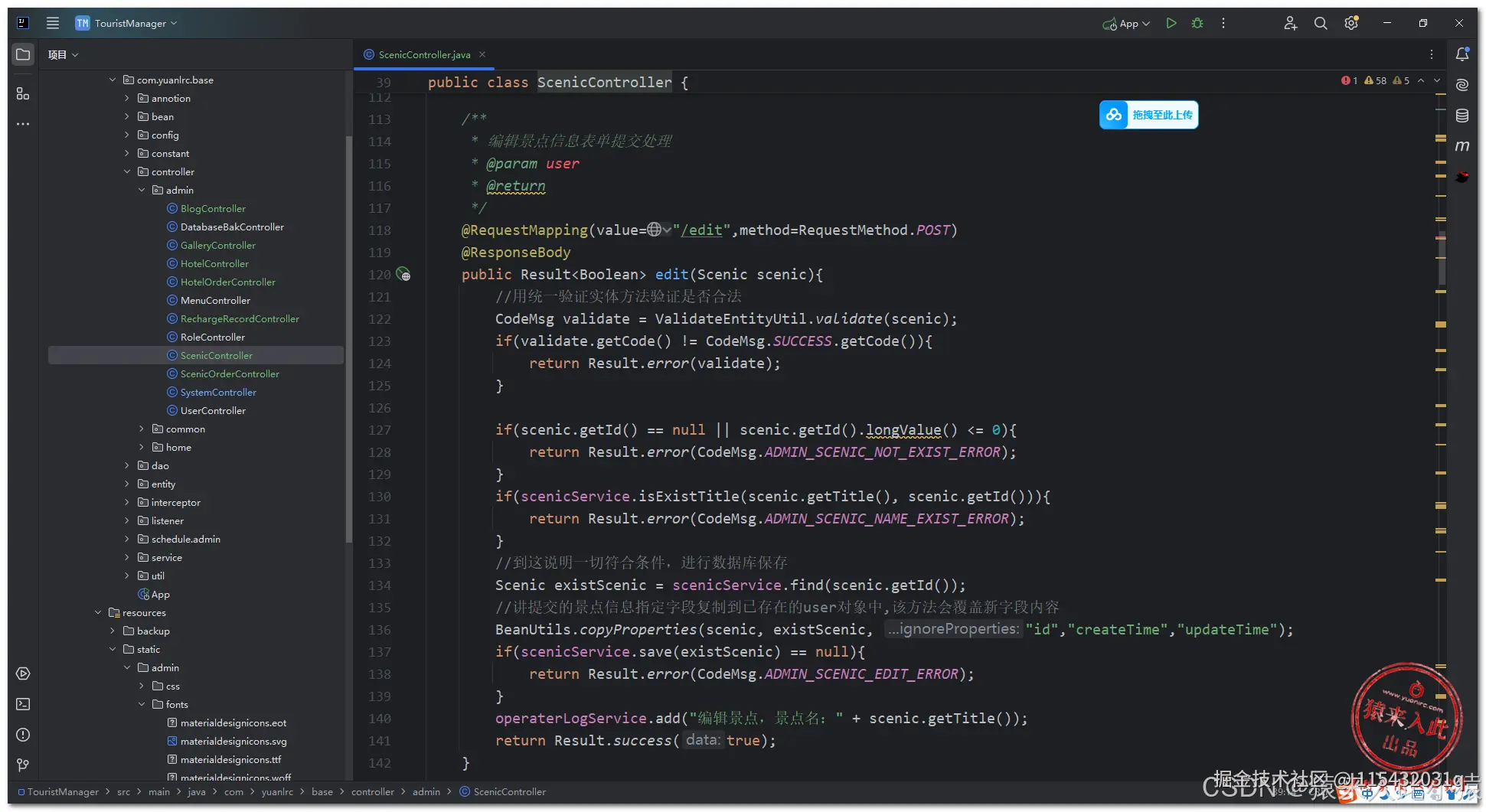Select the App class file

pos(154,594)
